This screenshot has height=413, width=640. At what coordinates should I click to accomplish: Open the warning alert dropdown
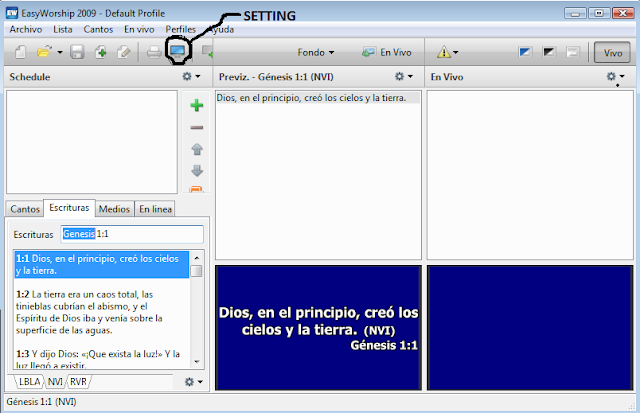[x=448, y=52]
